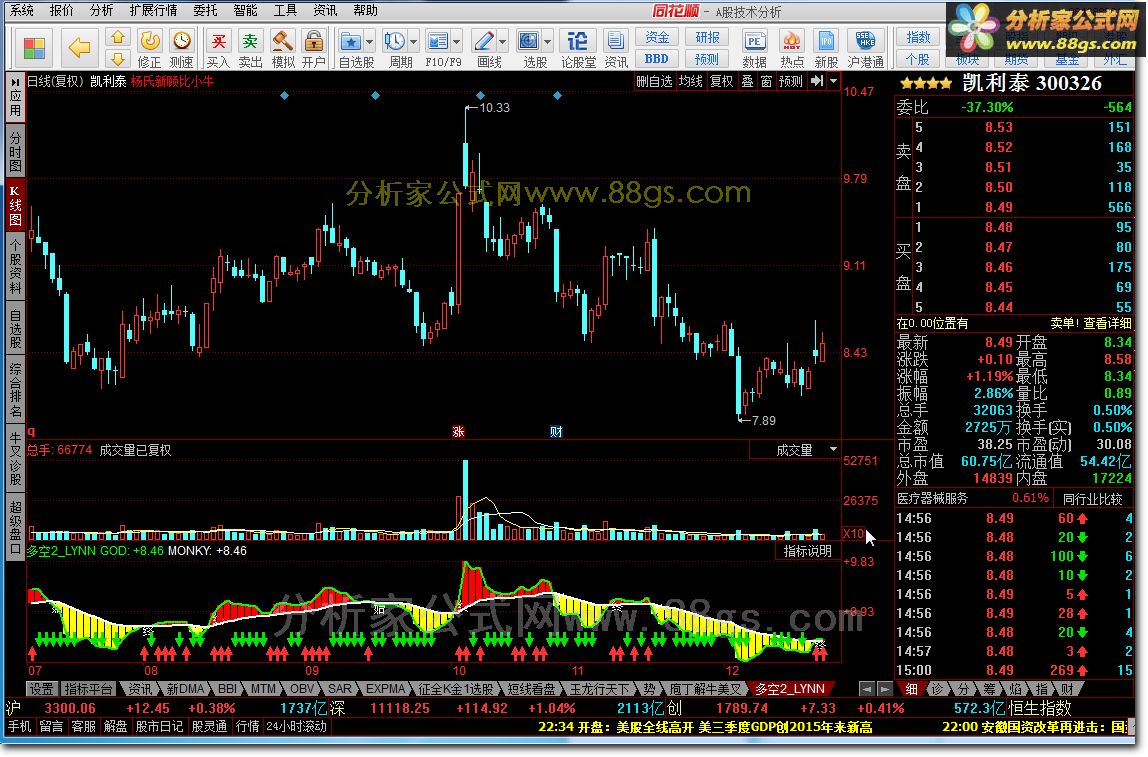Expand the 画线 dropdown arrow
The height and width of the screenshot is (757, 1148).
click(502, 42)
